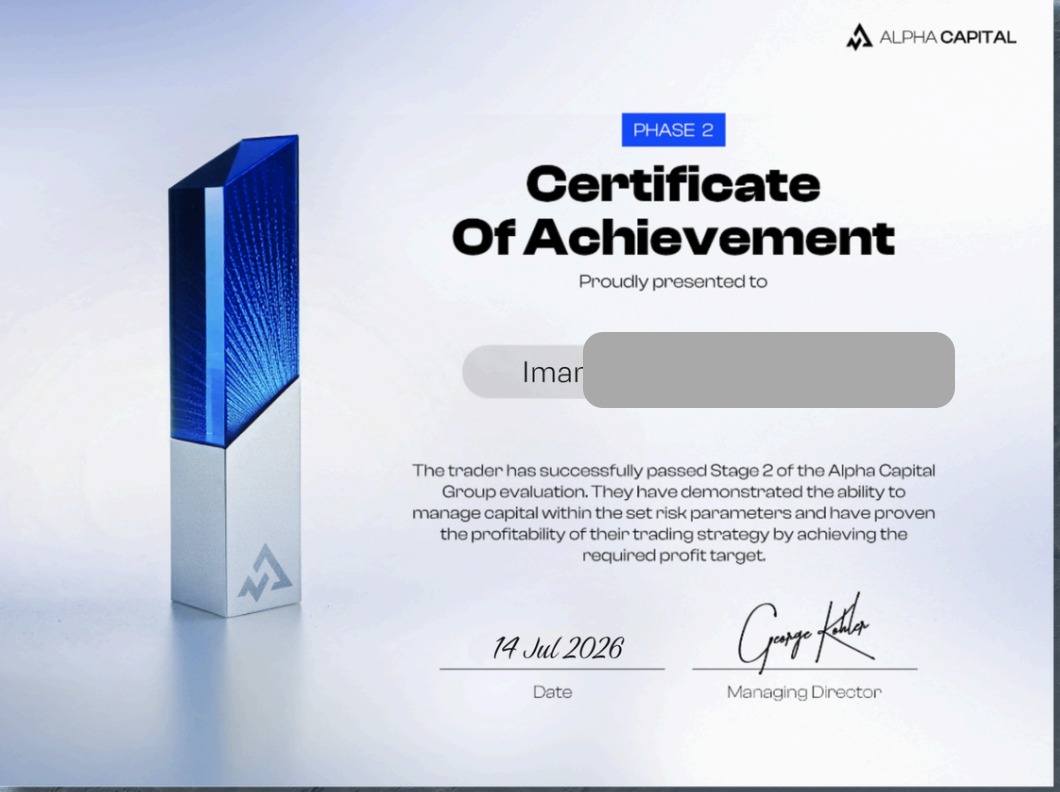Click the Of Achievement heading line
Image resolution: width=1060 pixels, height=792 pixels.
tap(673, 237)
